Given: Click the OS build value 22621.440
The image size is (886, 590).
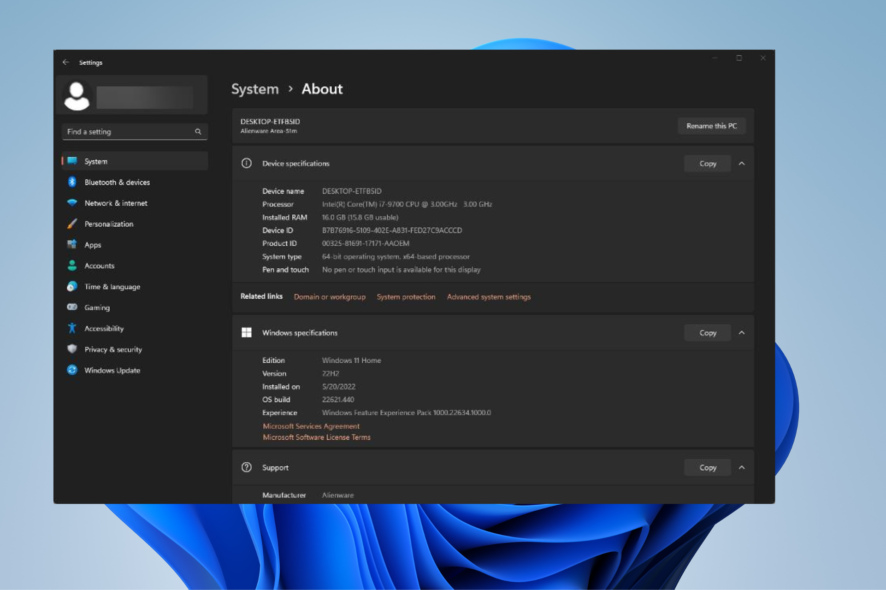Looking at the screenshot, I should click(338, 400).
